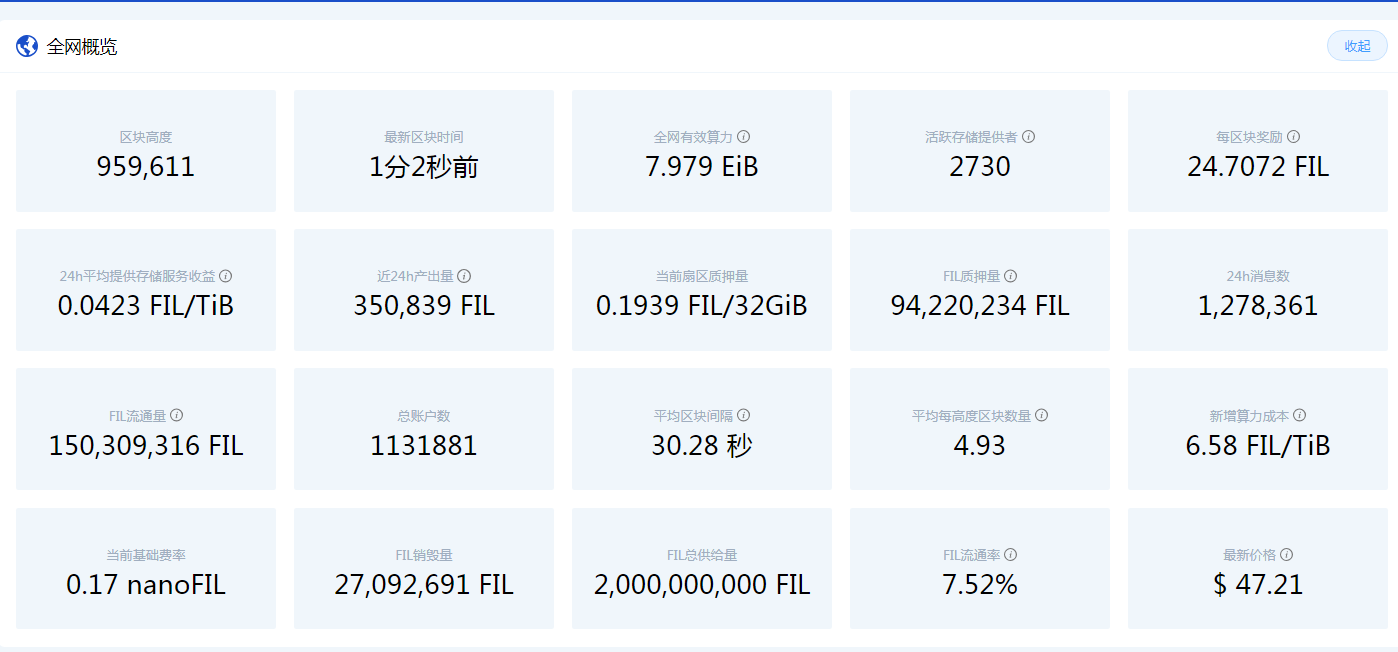The height and width of the screenshot is (652, 1398).
Task: Click the FIL销毁量 value 27,092,691 FIL
Action: [x=424, y=585]
